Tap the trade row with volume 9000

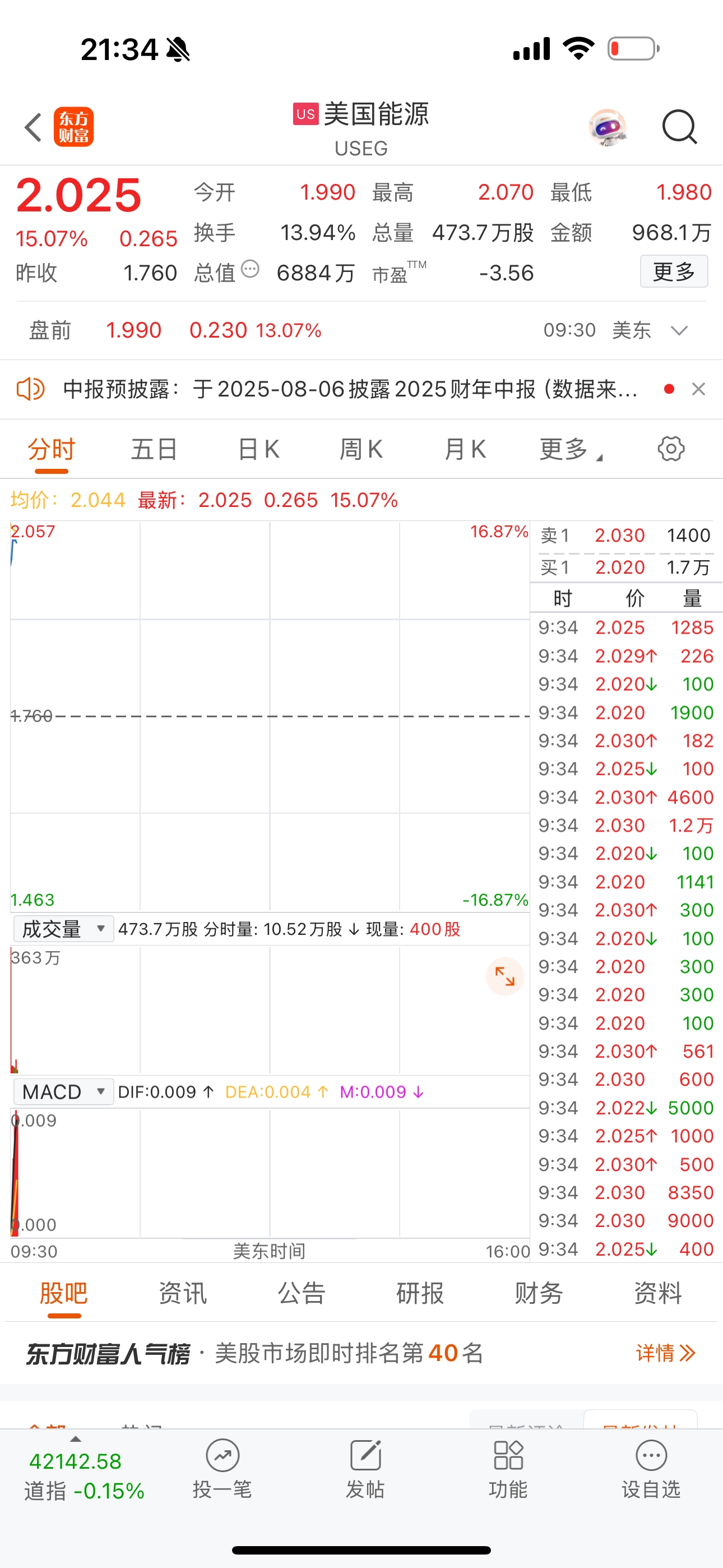tap(626, 1220)
